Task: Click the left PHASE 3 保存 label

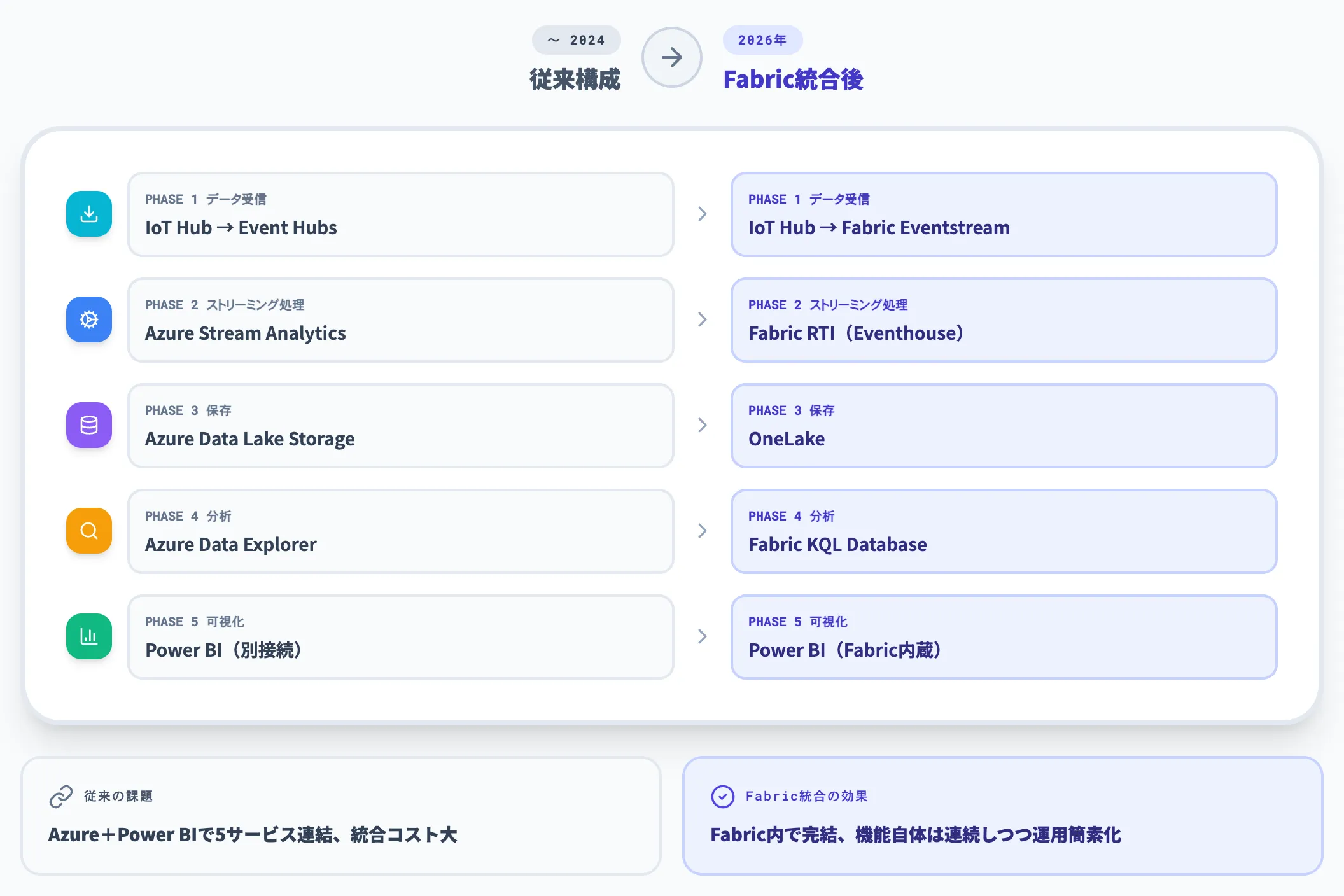Action: tap(188, 410)
